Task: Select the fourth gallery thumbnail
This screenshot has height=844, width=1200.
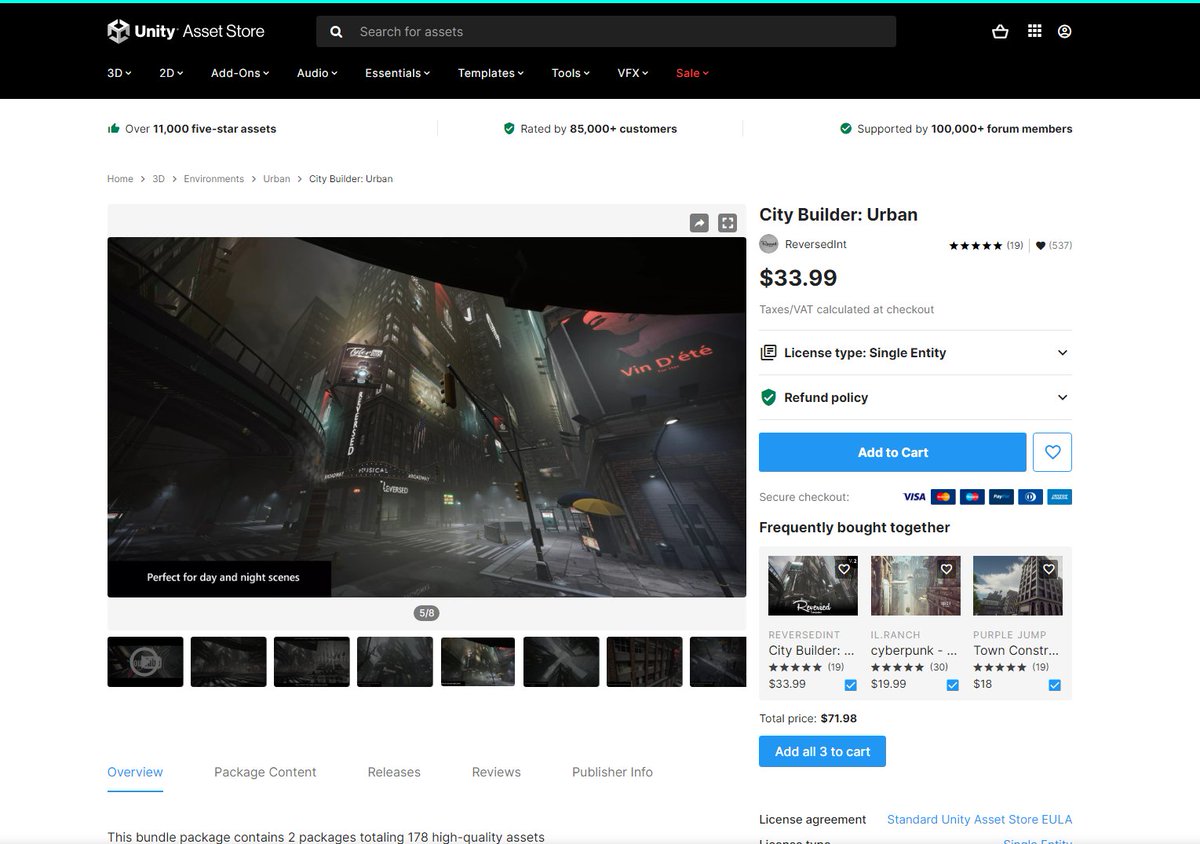Action: (395, 662)
